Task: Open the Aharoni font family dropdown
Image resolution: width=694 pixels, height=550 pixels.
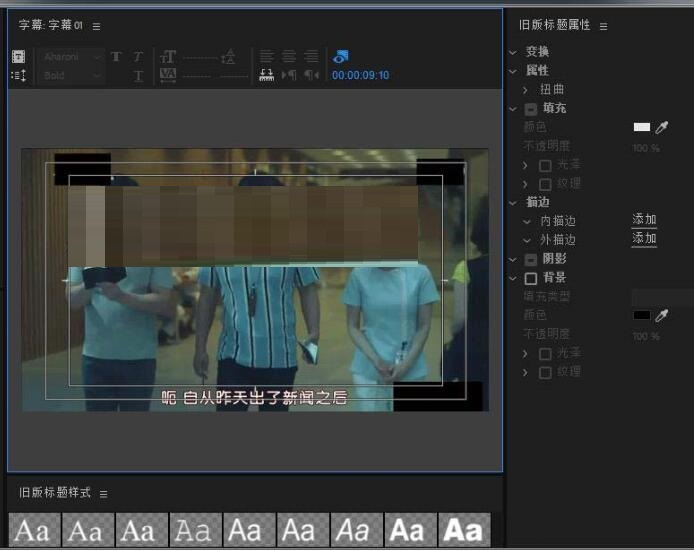Action: point(73,57)
